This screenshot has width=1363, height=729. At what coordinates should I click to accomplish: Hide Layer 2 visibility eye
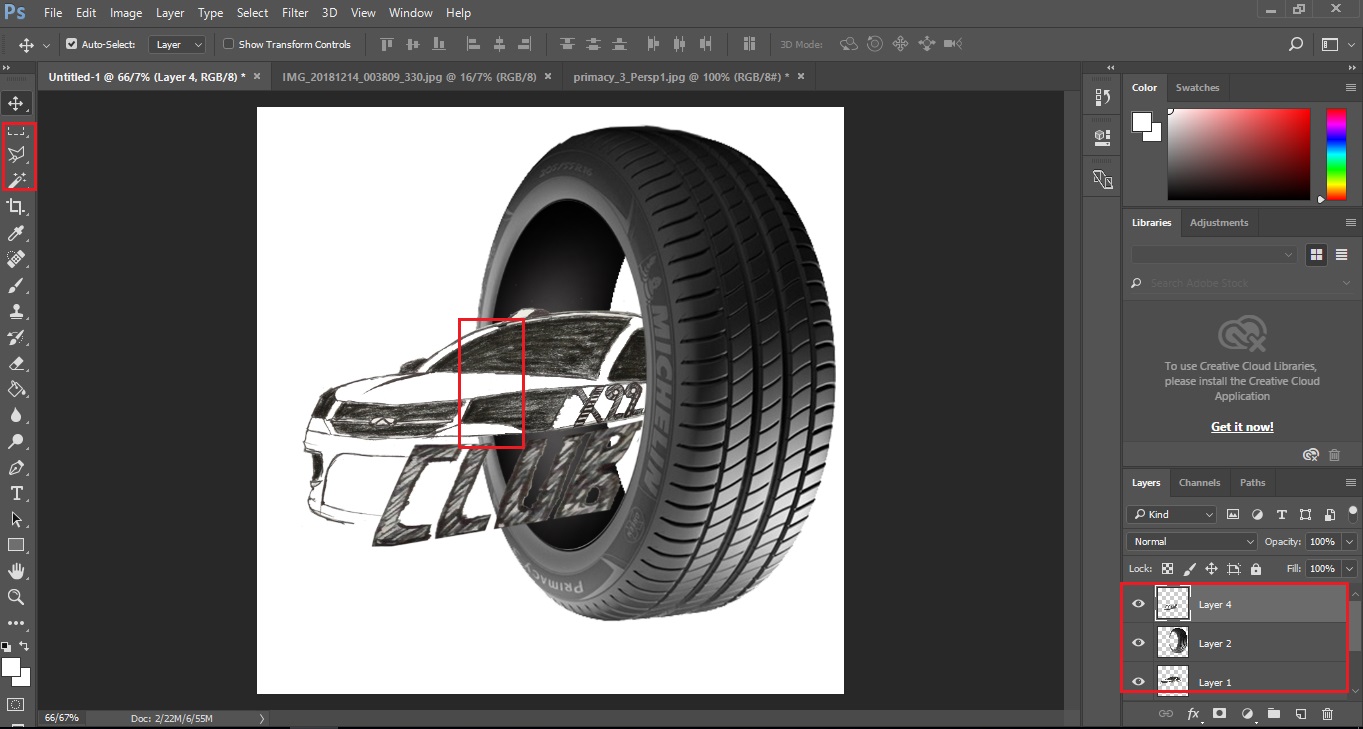coord(1138,643)
